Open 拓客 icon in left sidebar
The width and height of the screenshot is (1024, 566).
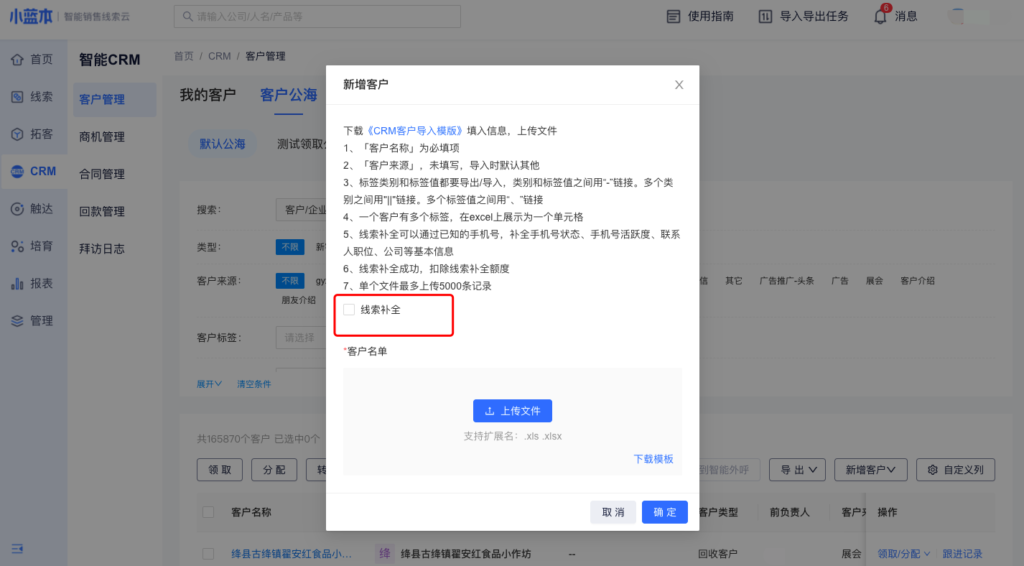(17, 134)
